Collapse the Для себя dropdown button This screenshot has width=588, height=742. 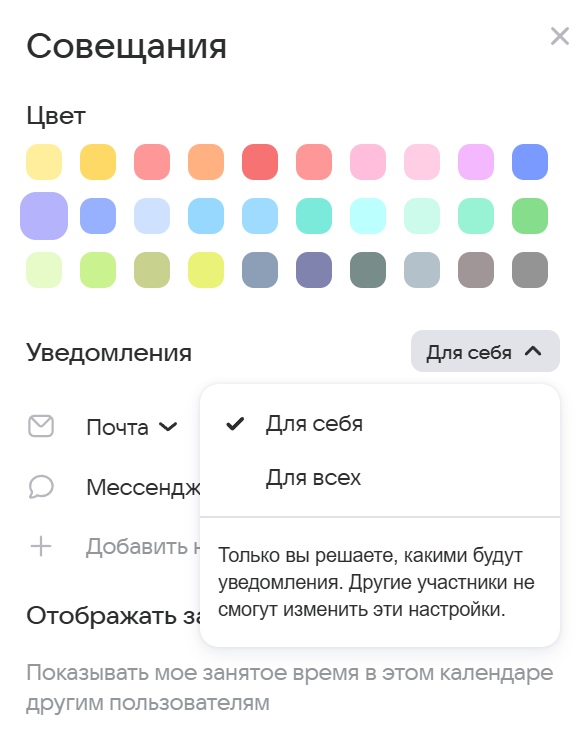click(485, 351)
